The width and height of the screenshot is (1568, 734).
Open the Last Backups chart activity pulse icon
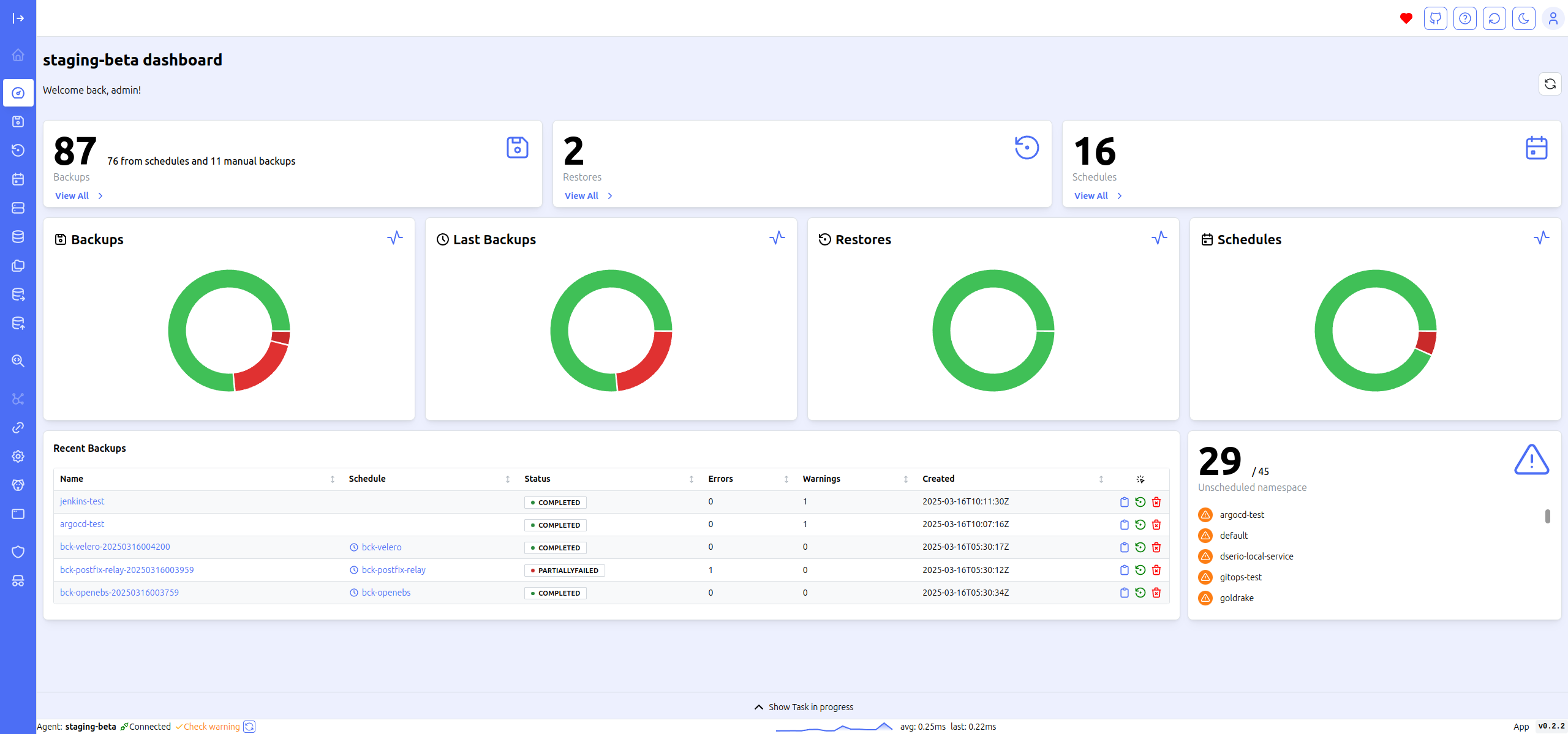click(777, 238)
